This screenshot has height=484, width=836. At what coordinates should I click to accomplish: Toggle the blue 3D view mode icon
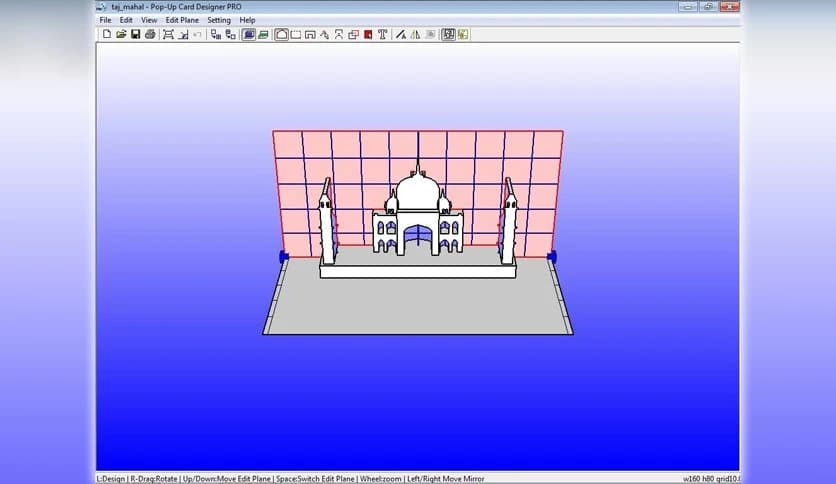[248, 35]
